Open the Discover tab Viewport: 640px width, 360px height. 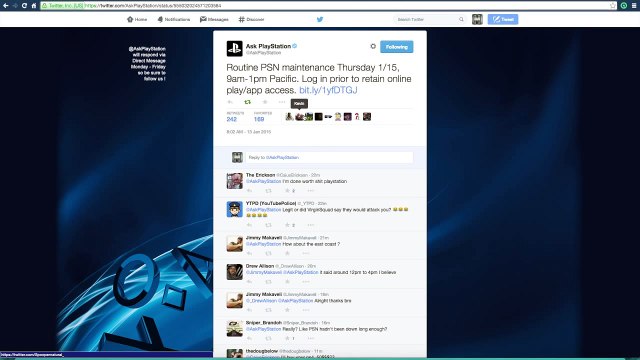[x=251, y=19]
